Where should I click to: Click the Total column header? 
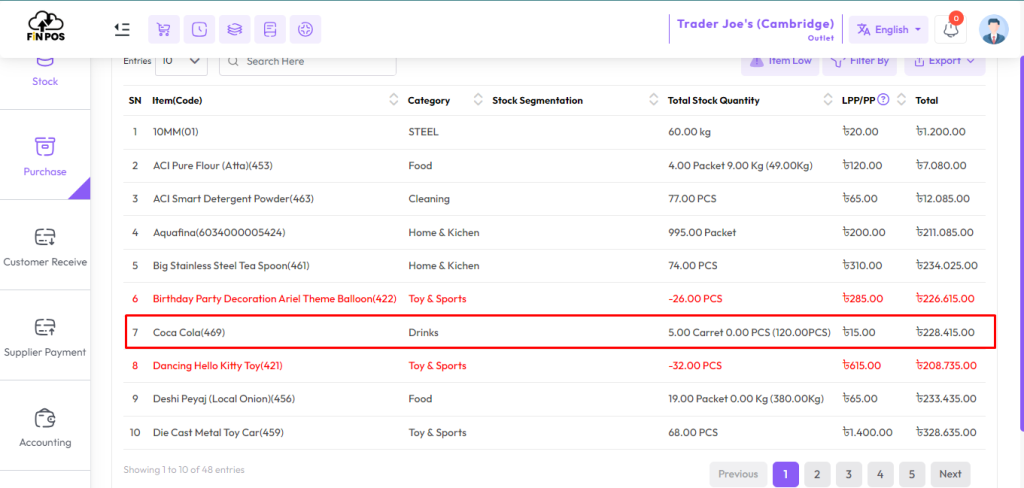pos(927,101)
